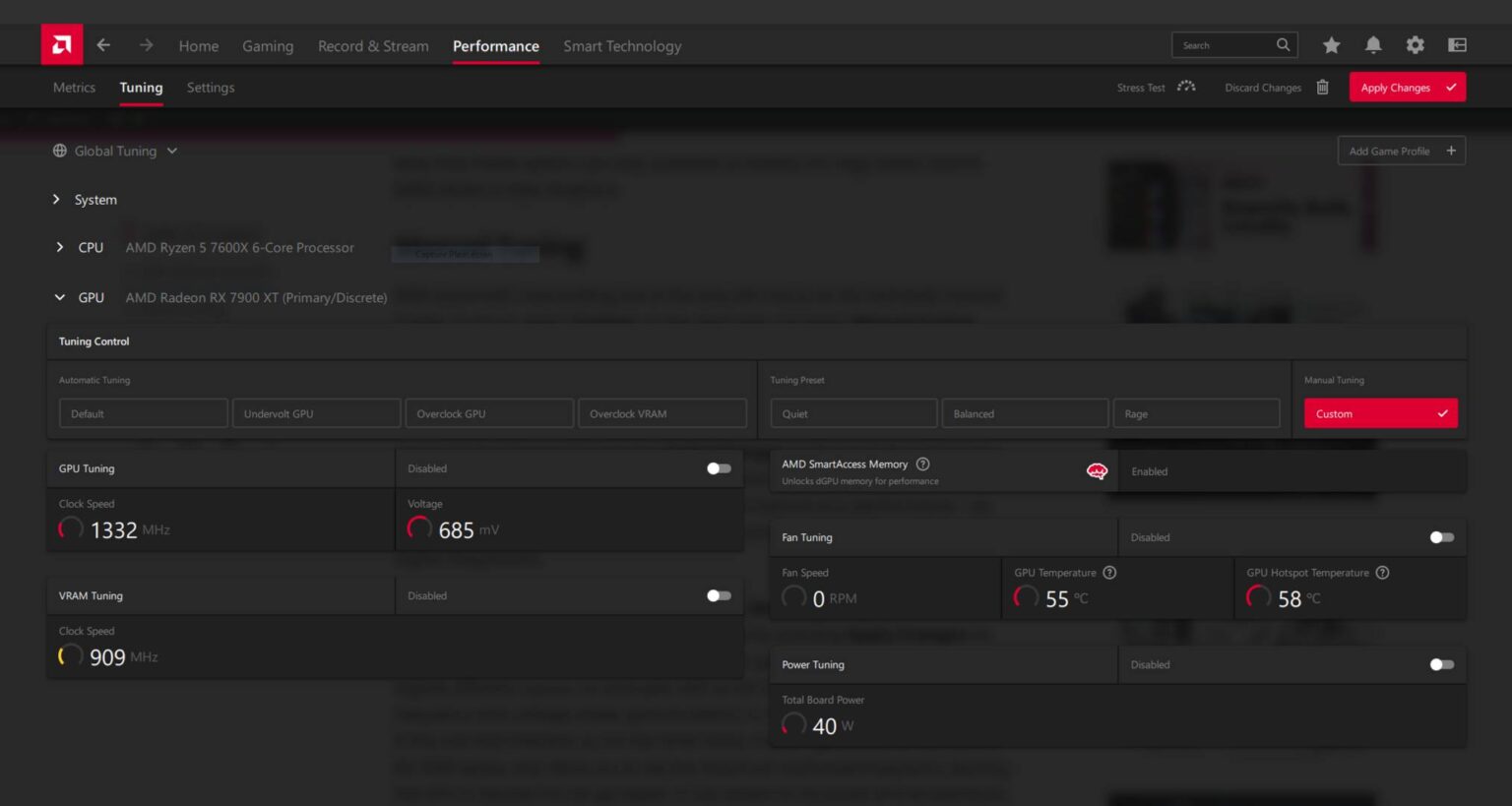The image size is (1512, 806).
Task: Select the Overclock GPU option
Action: click(x=489, y=413)
